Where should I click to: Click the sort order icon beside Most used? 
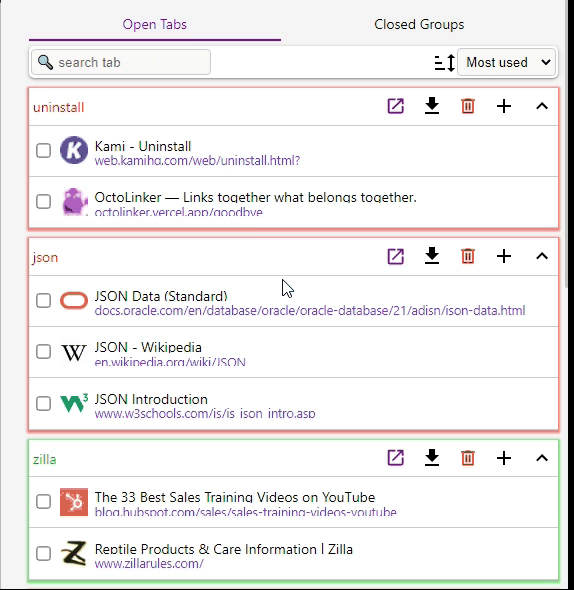tap(445, 62)
